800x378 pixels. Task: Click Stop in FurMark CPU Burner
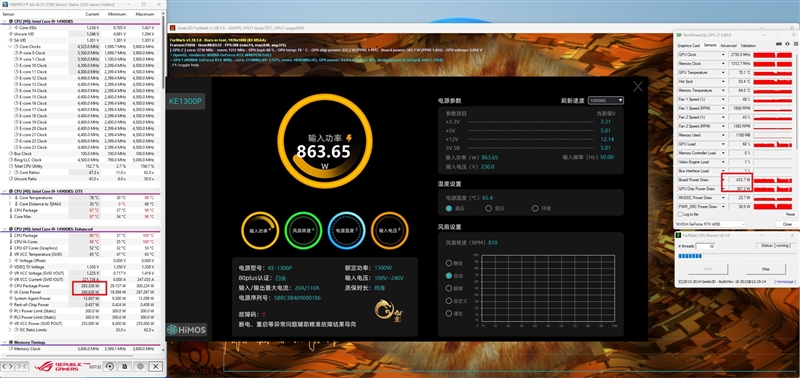pos(765,268)
